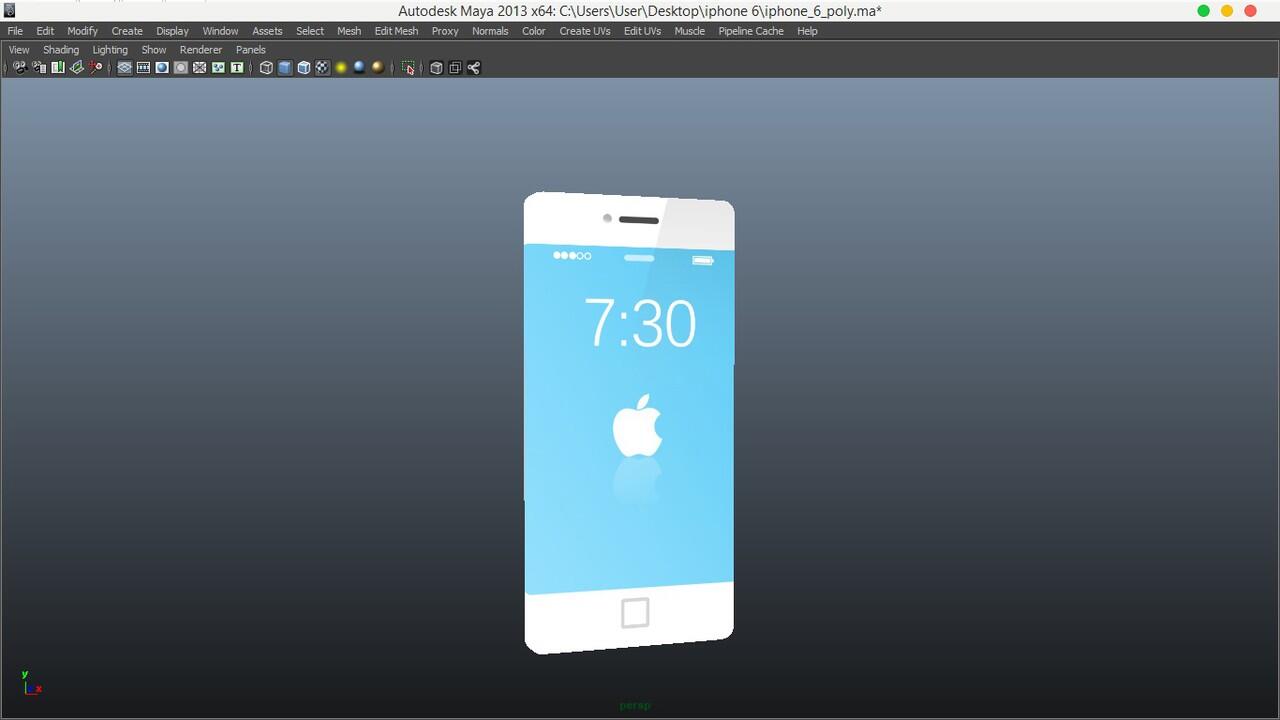Open the Edit UVs menu
Screen dimensions: 1280x720
642,31
